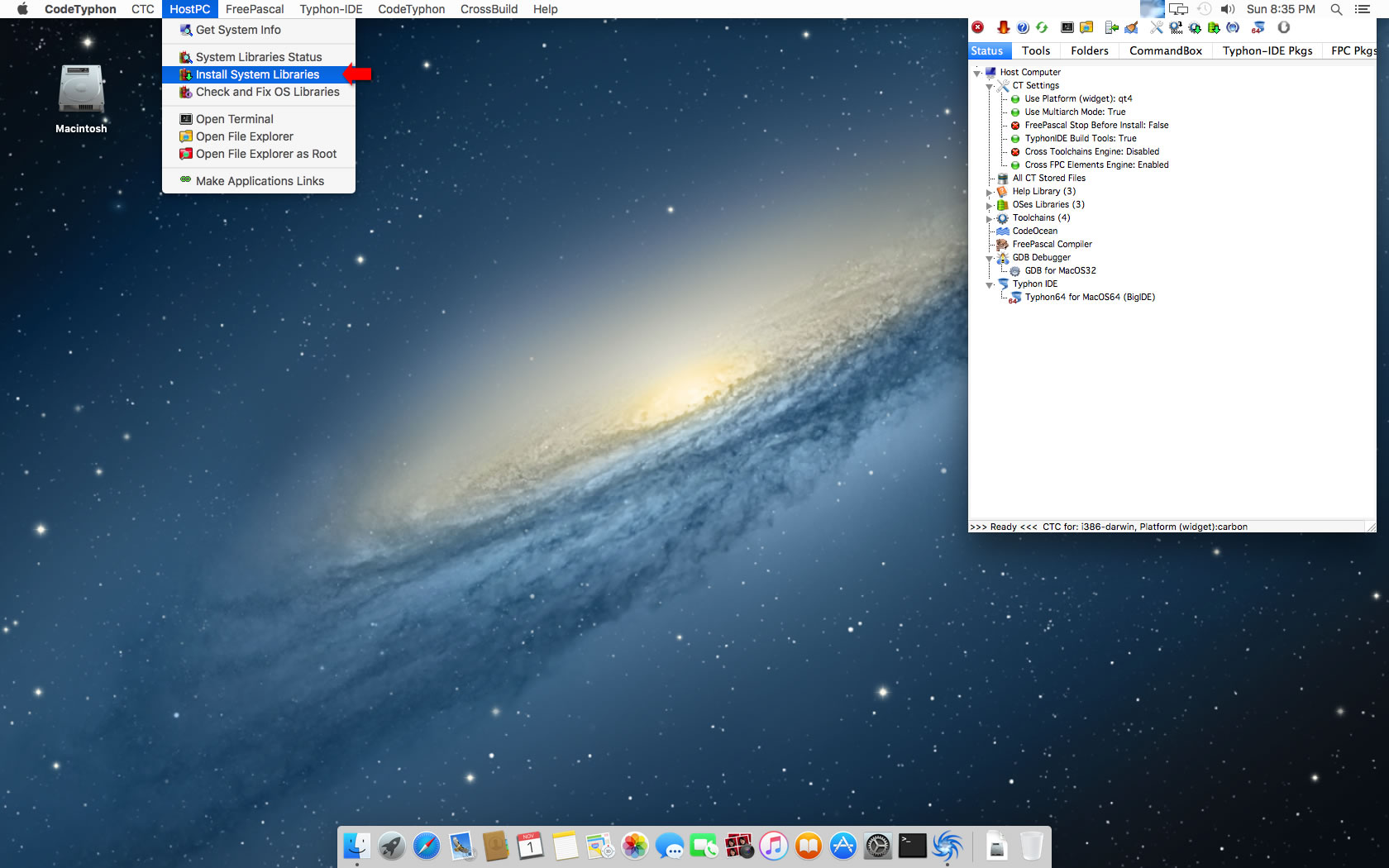
Task: Open the Typhon-IDE Pkgs tab
Action: [x=1267, y=50]
